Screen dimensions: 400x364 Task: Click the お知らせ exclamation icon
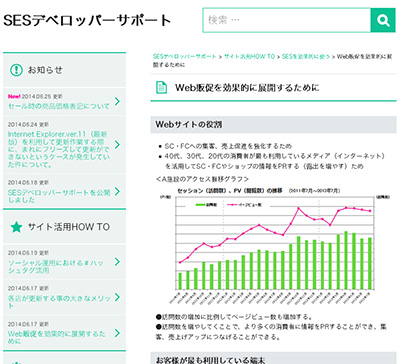[16, 70]
